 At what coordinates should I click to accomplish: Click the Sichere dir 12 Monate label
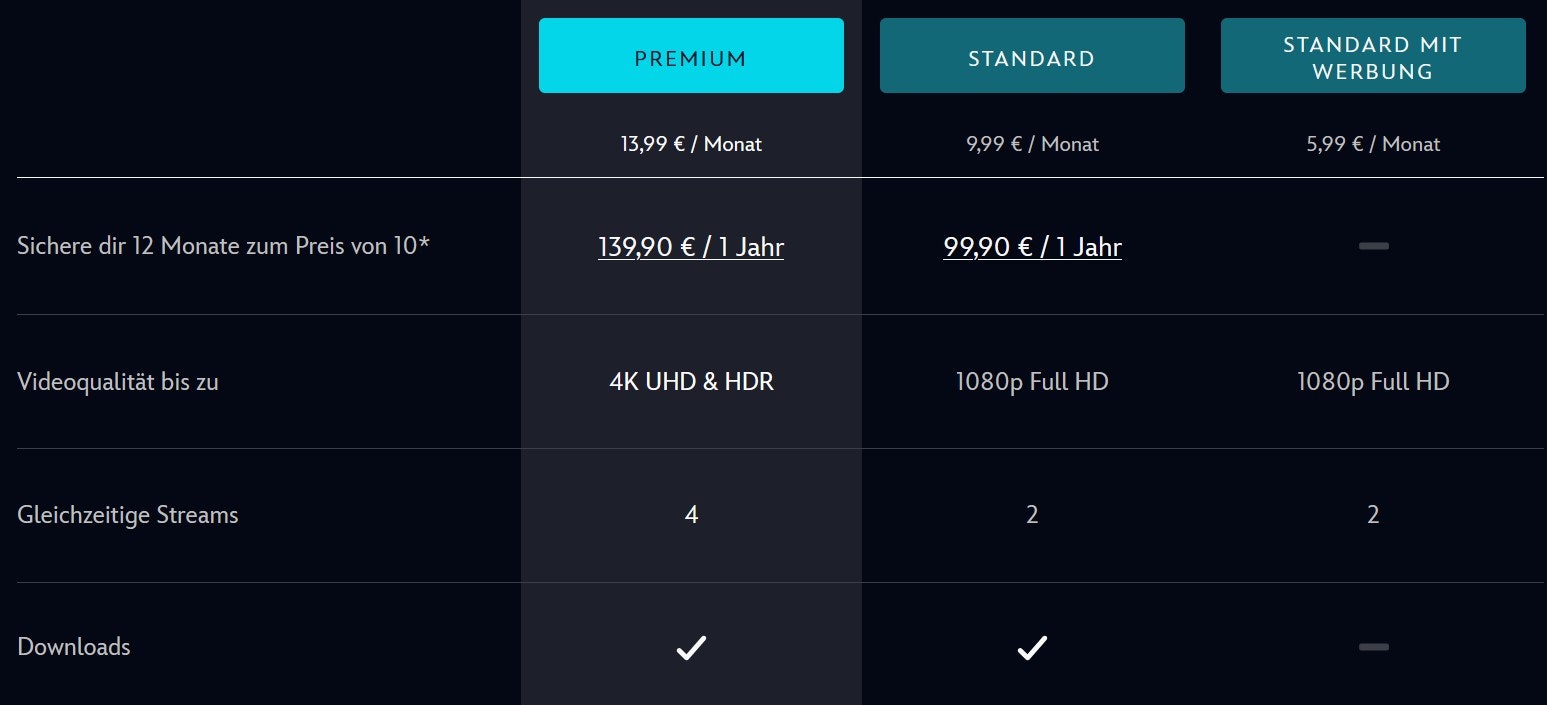(223, 246)
